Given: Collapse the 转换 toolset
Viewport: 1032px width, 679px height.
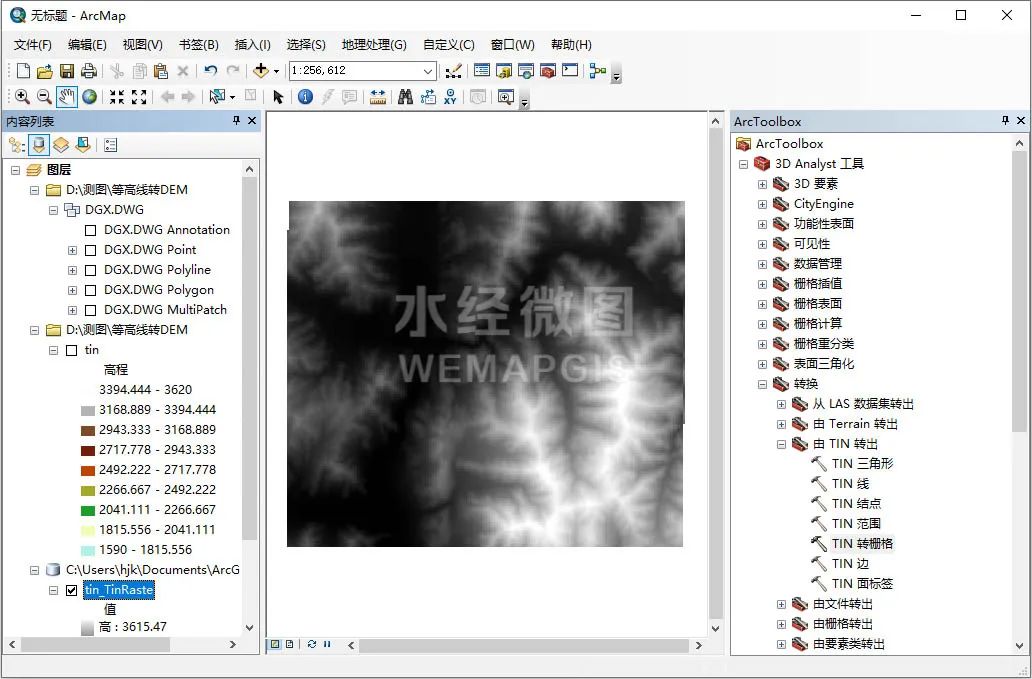Looking at the screenshot, I should point(762,384).
